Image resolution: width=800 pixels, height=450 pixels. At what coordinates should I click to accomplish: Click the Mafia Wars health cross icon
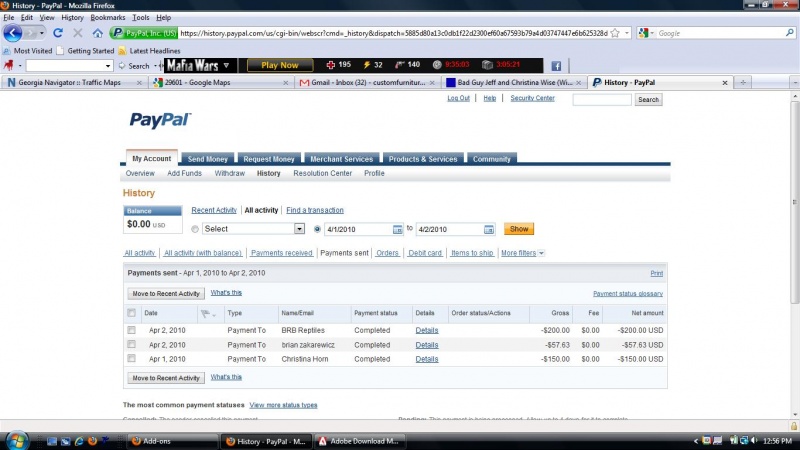[x=331, y=65]
